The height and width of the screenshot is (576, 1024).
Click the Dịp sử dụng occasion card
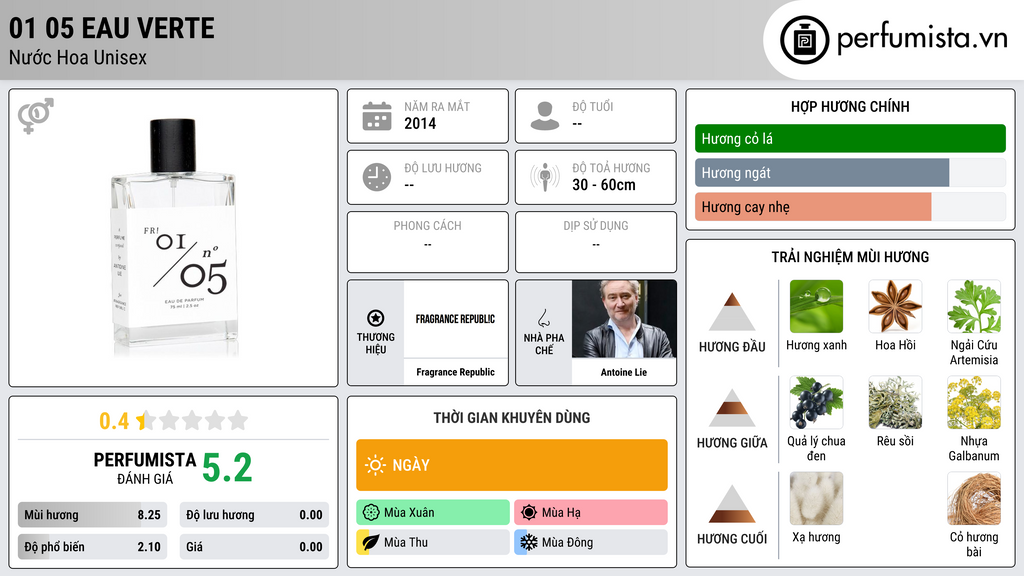pyautogui.click(x=596, y=242)
